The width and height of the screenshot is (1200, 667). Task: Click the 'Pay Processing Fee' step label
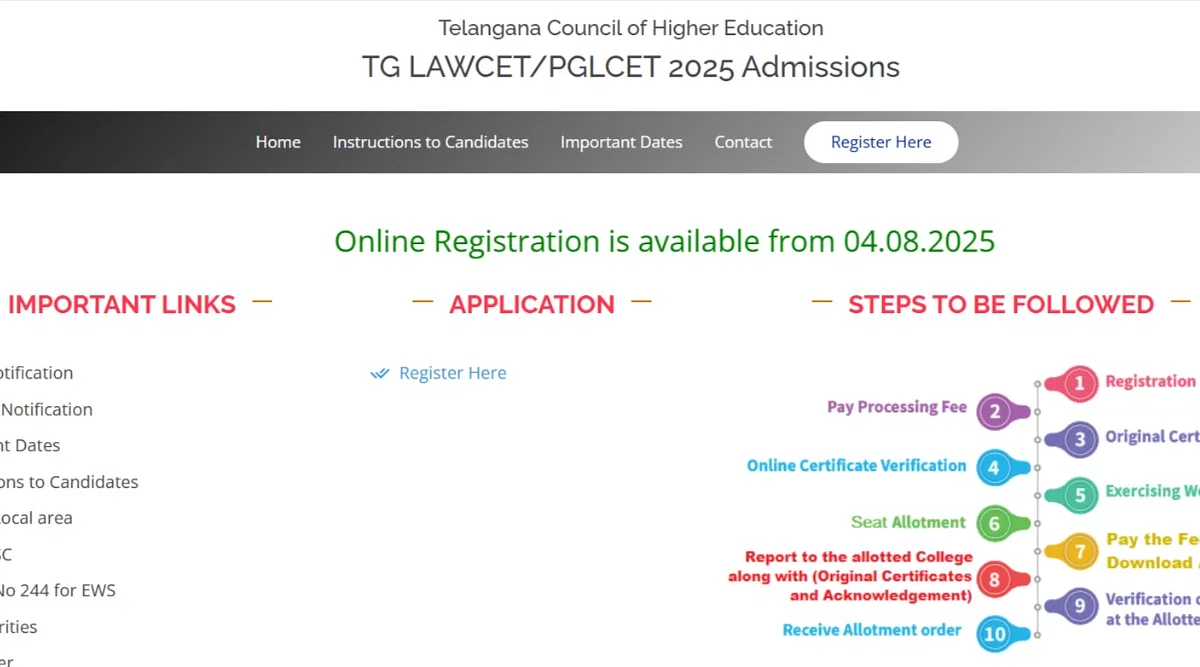click(897, 407)
